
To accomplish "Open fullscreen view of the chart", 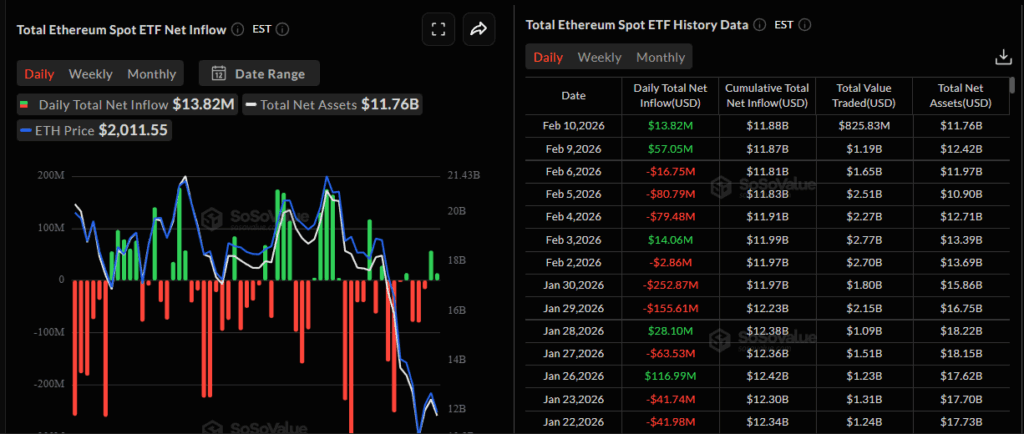I will (x=437, y=30).
